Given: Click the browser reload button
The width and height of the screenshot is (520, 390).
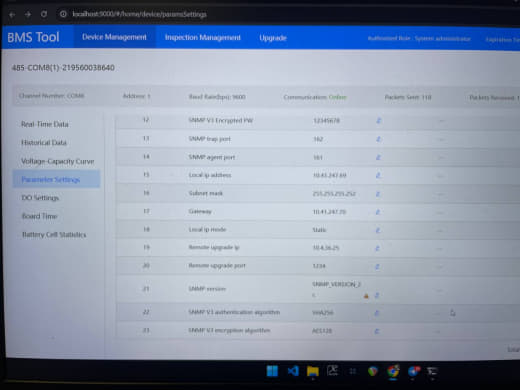Looking at the screenshot, I should 44,14.
